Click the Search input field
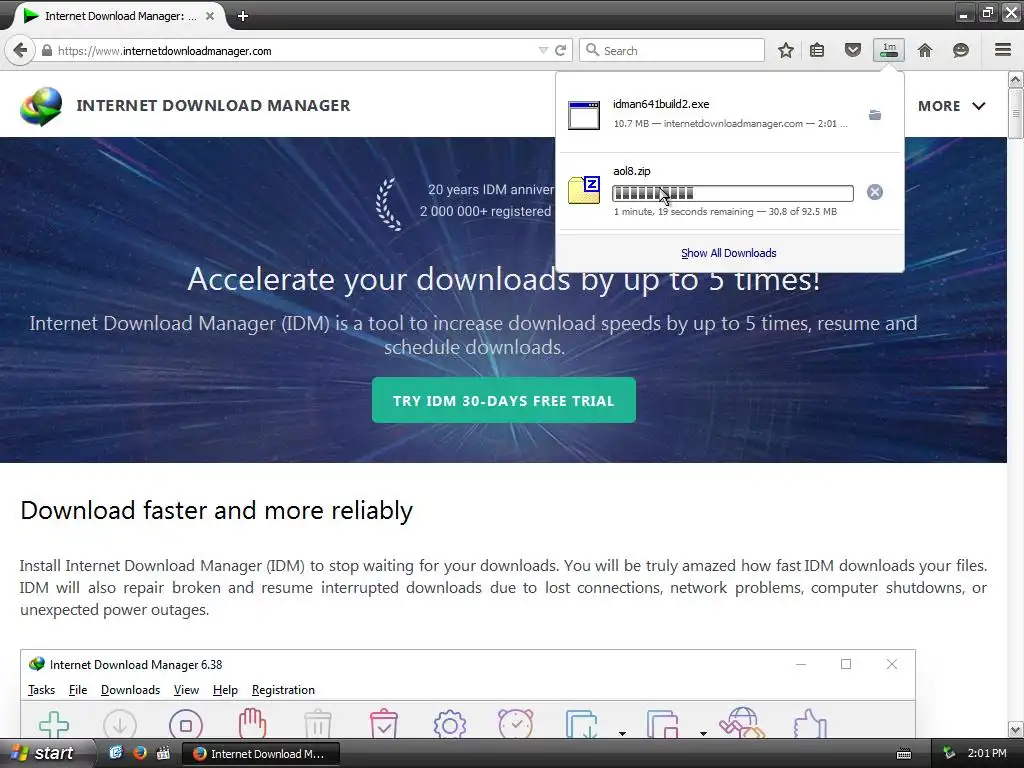The width and height of the screenshot is (1024, 768). (672, 50)
